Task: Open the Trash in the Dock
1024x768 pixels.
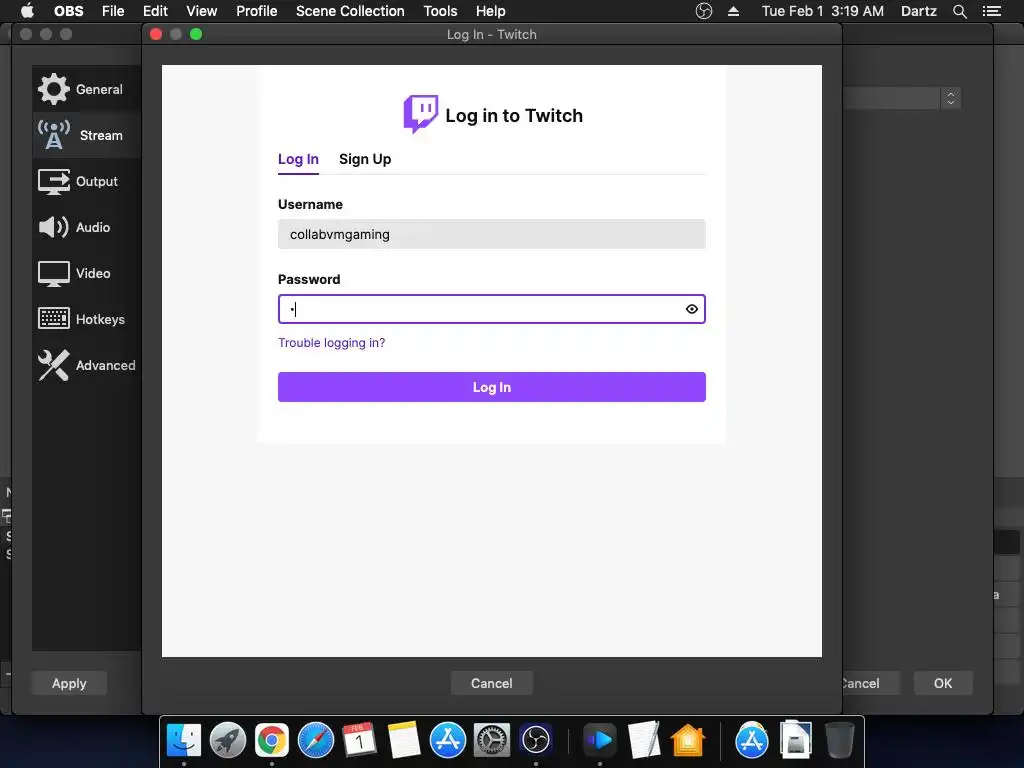Action: tap(839, 741)
